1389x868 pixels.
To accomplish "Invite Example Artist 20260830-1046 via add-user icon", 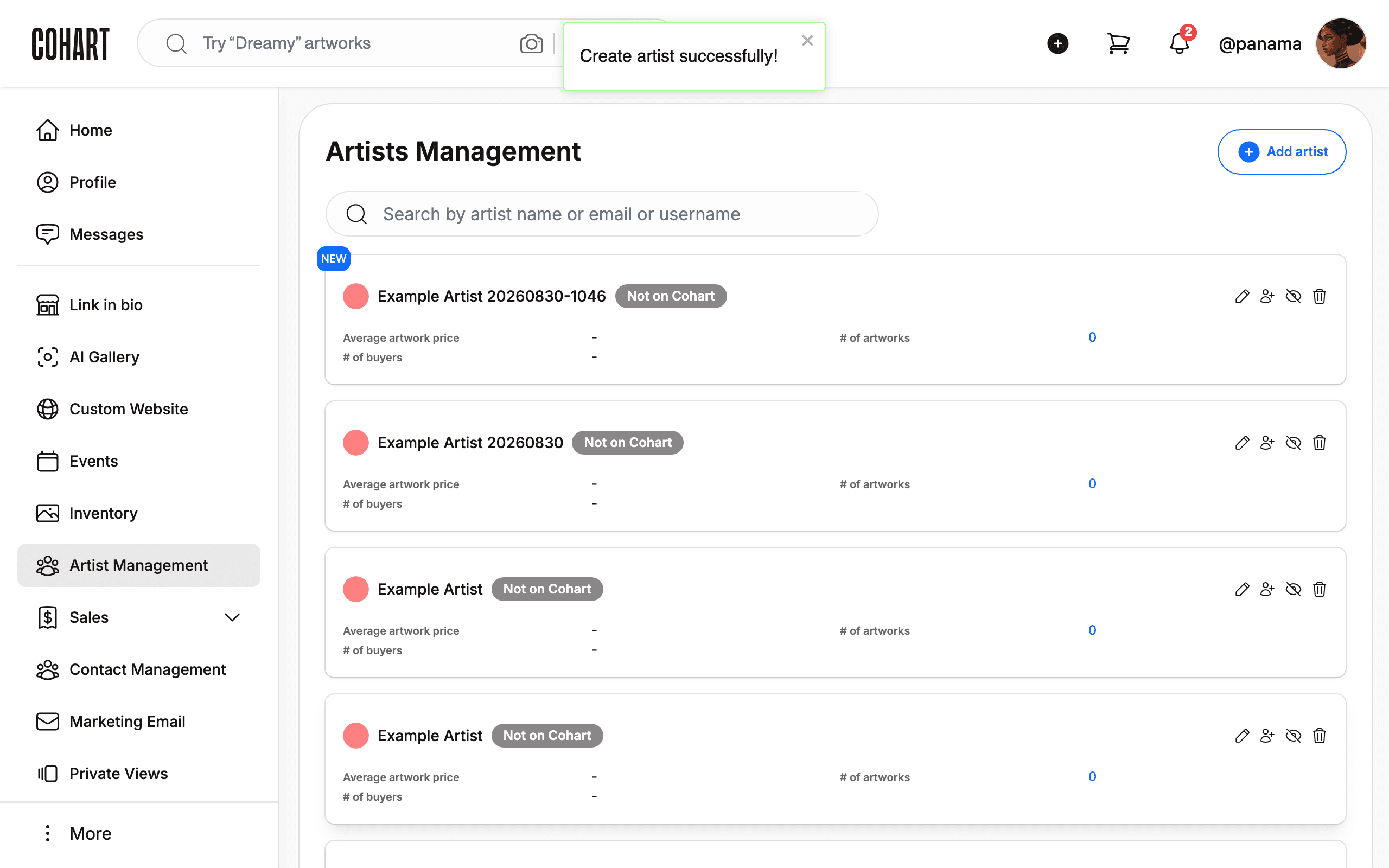I will (x=1267, y=296).
